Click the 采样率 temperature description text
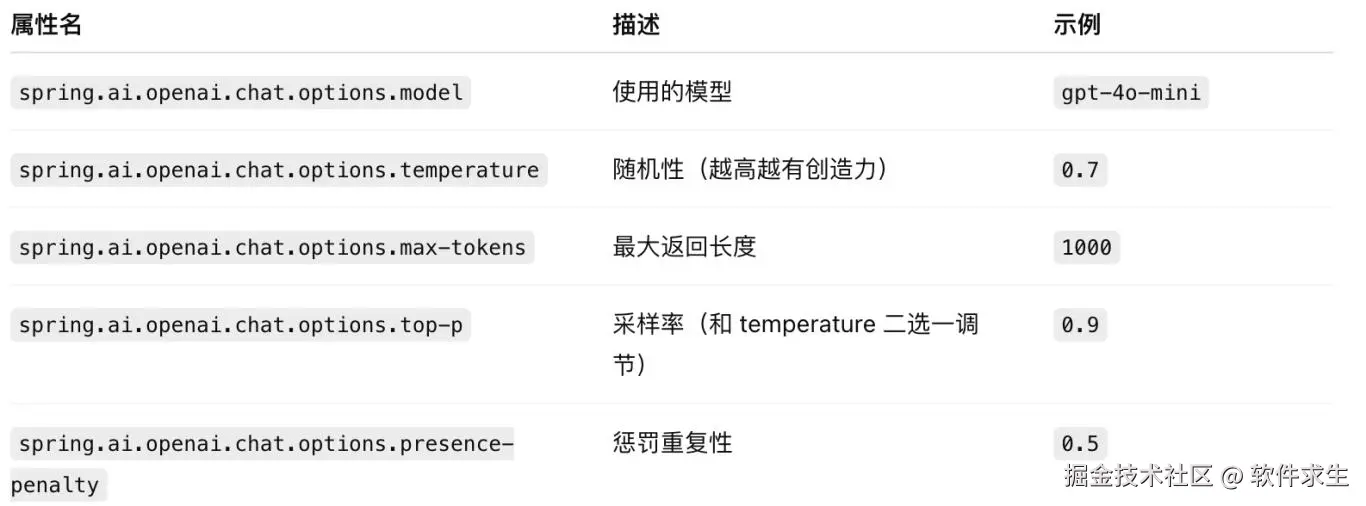Screen dimensions: 1366x506 795,345
